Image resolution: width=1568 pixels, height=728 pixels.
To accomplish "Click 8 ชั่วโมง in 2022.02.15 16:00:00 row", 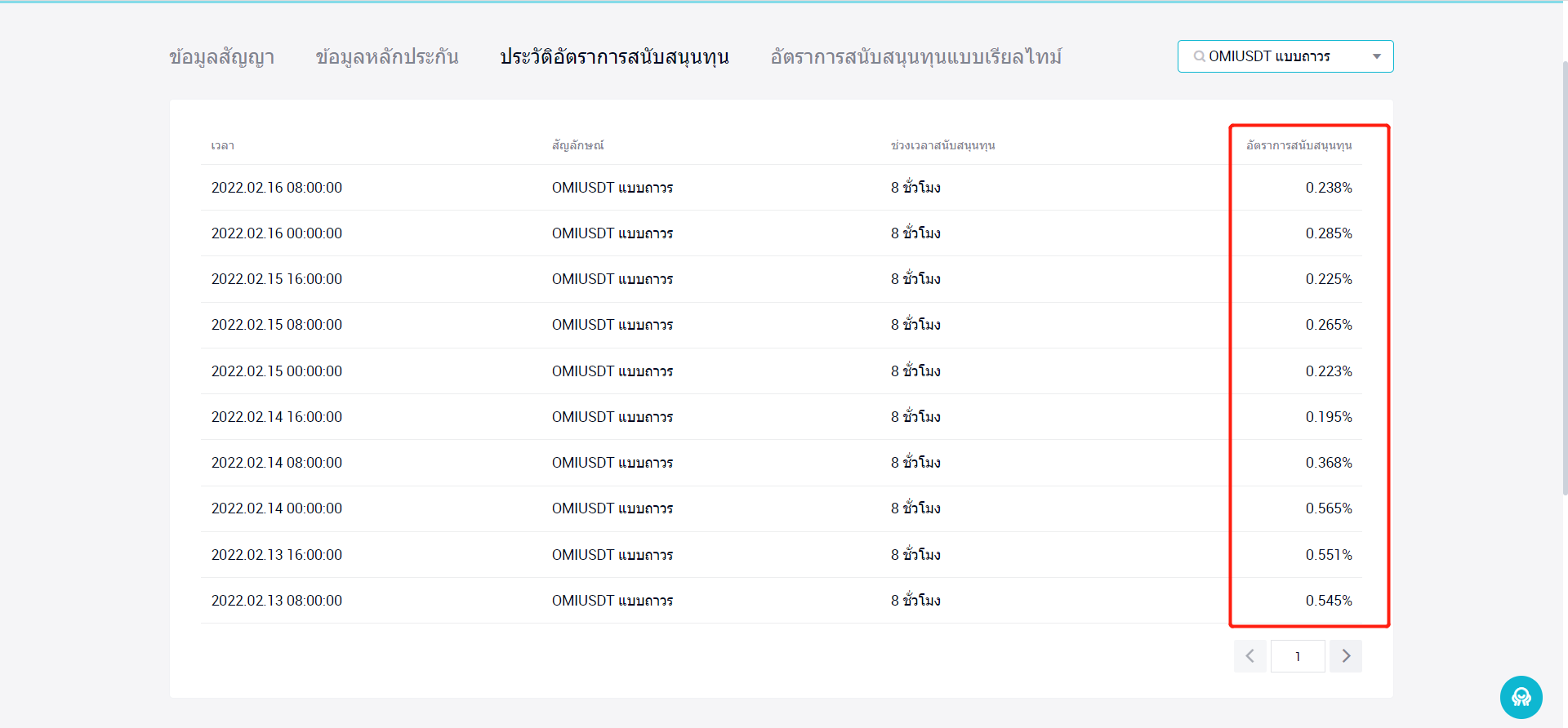I will (x=915, y=279).
